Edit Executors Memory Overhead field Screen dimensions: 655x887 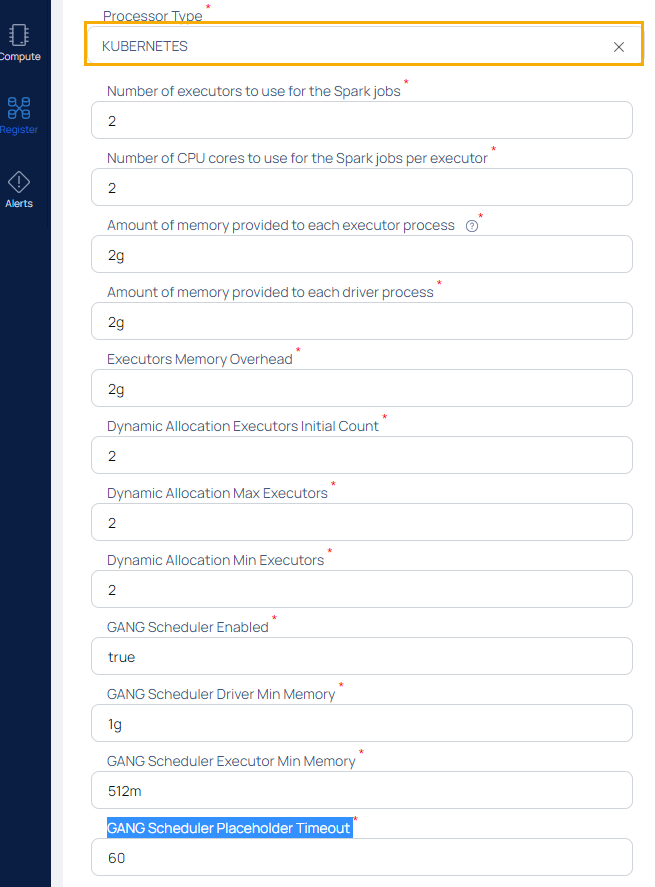tap(362, 388)
